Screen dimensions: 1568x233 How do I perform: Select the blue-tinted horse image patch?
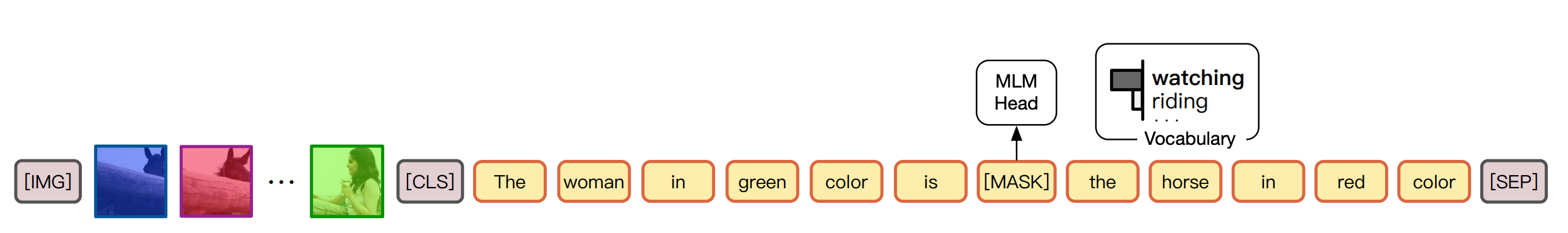[131, 181]
